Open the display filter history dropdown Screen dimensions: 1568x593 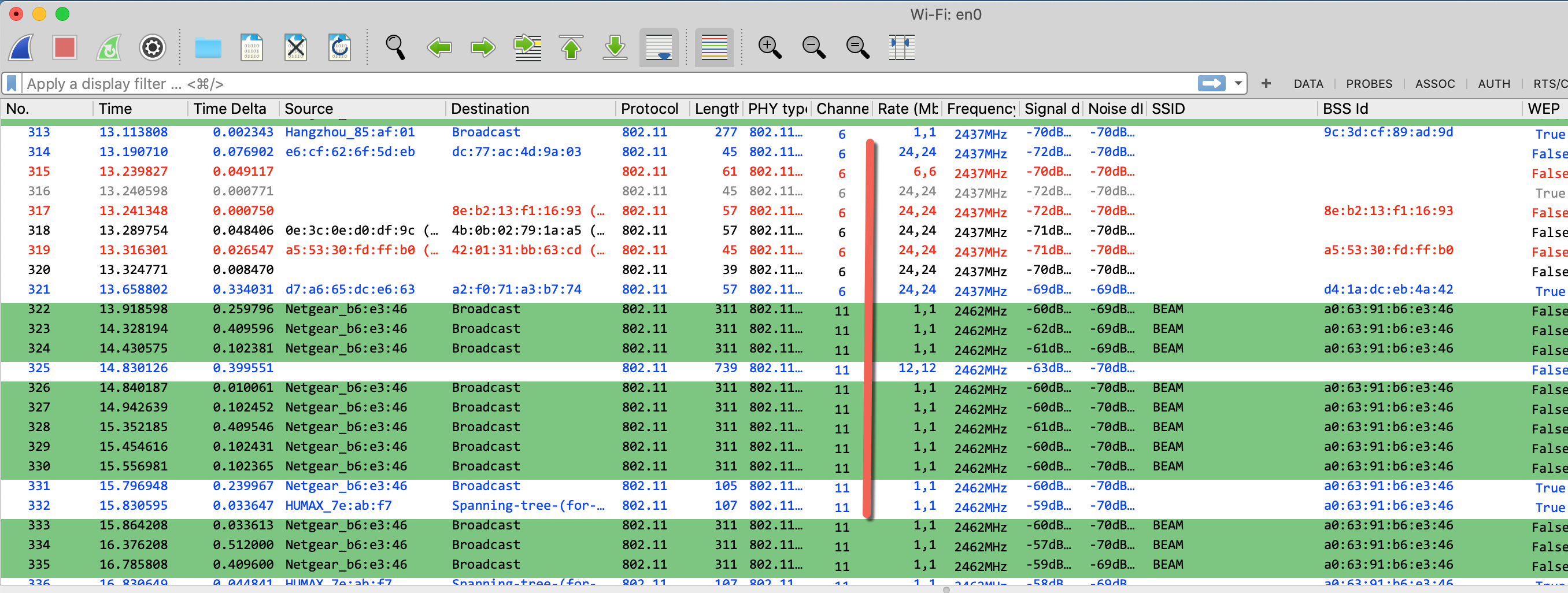click(1238, 83)
